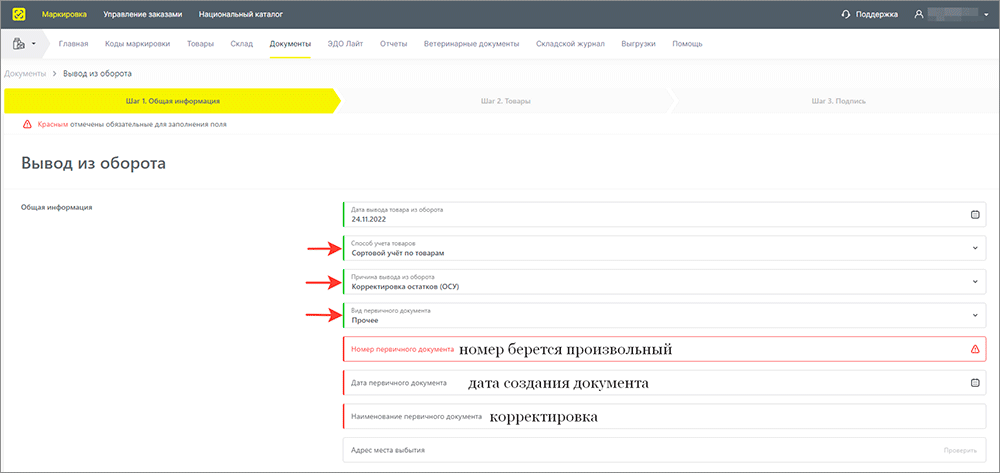Click Вывод из оборота breadcrumb text

point(98,74)
